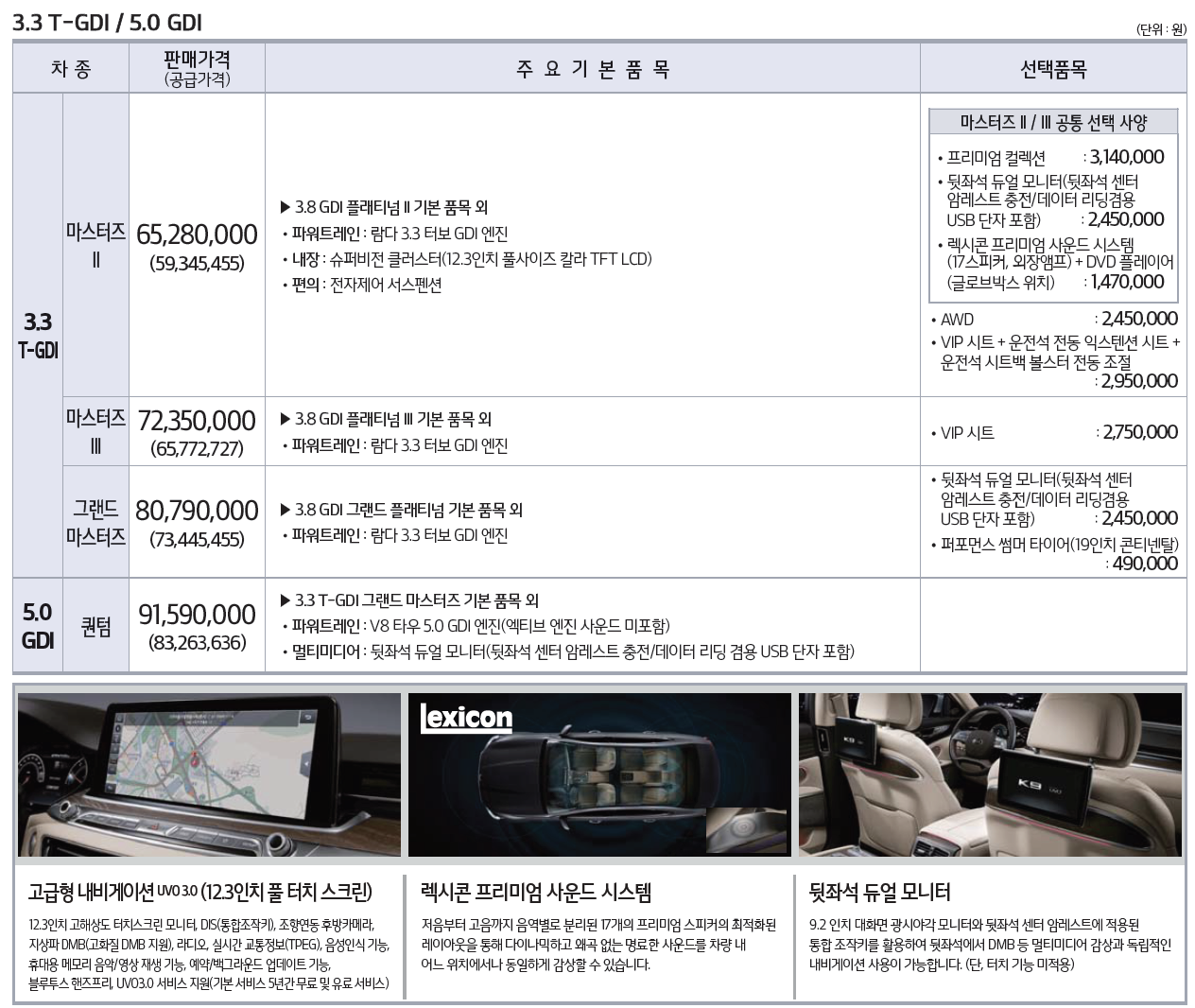Click the 마스터즈 II trim name
This screenshot has height=1008, width=1195.
95,245
